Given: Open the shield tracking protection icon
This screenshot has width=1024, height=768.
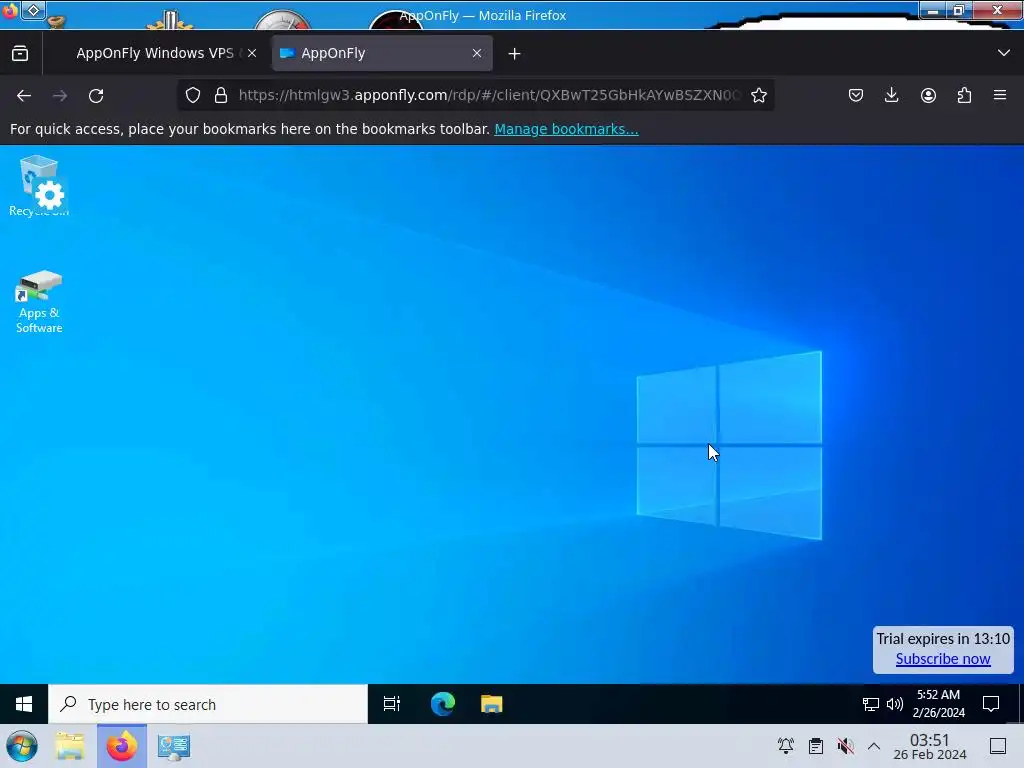Looking at the screenshot, I should 193,95.
